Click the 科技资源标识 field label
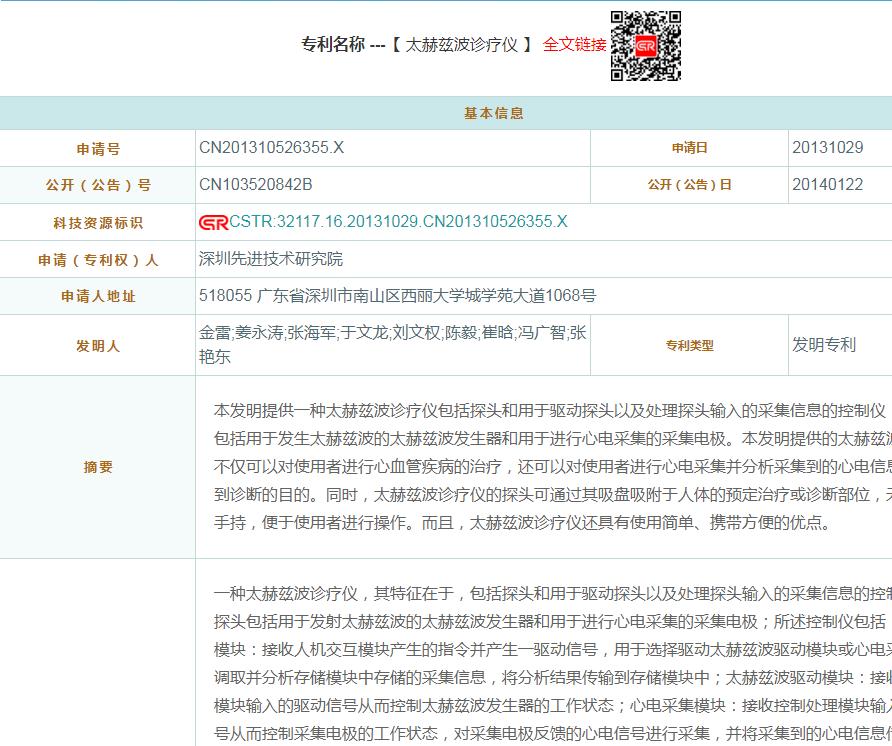This screenshot has width=892, height=746. (x=98, y=223)
